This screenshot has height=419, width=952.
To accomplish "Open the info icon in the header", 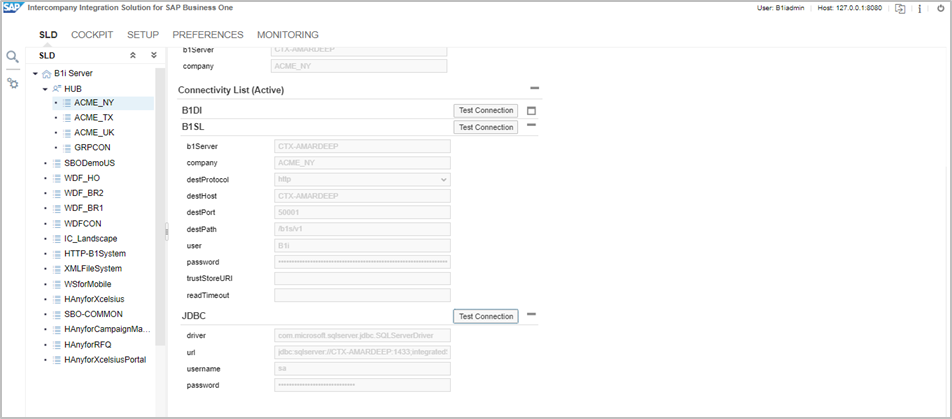I will [x=919, y=9].
